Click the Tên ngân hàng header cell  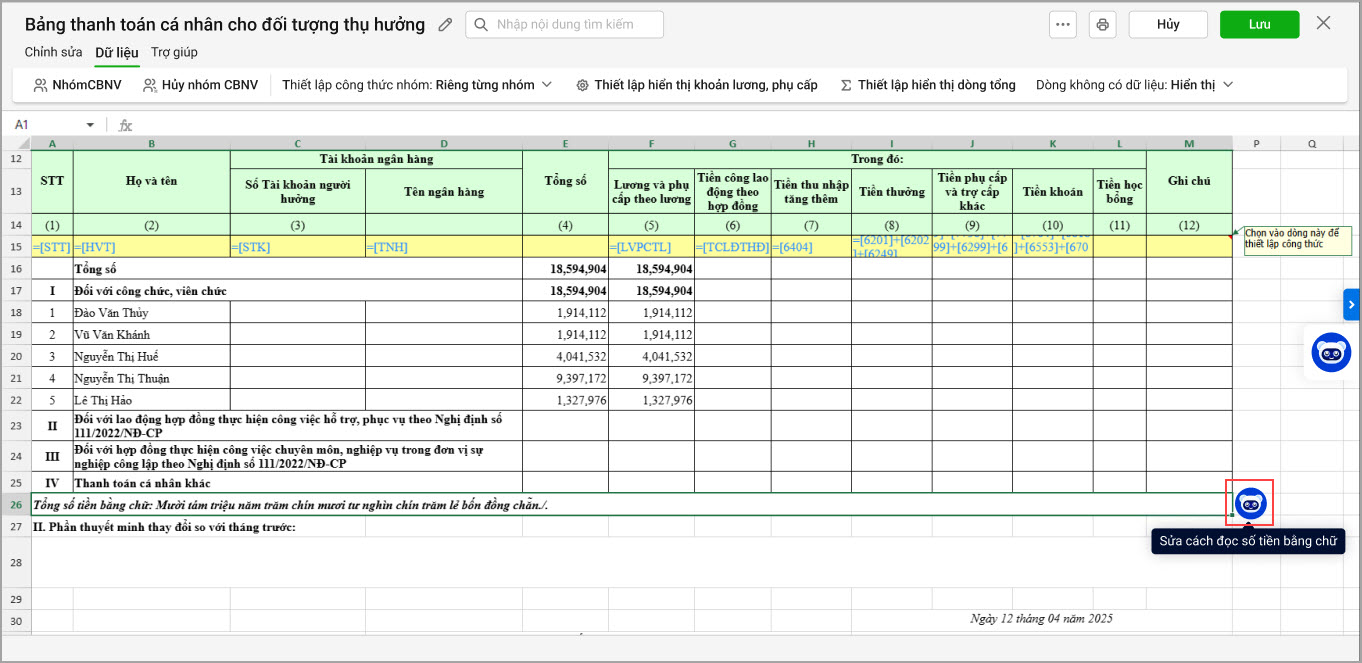[444, 191]
